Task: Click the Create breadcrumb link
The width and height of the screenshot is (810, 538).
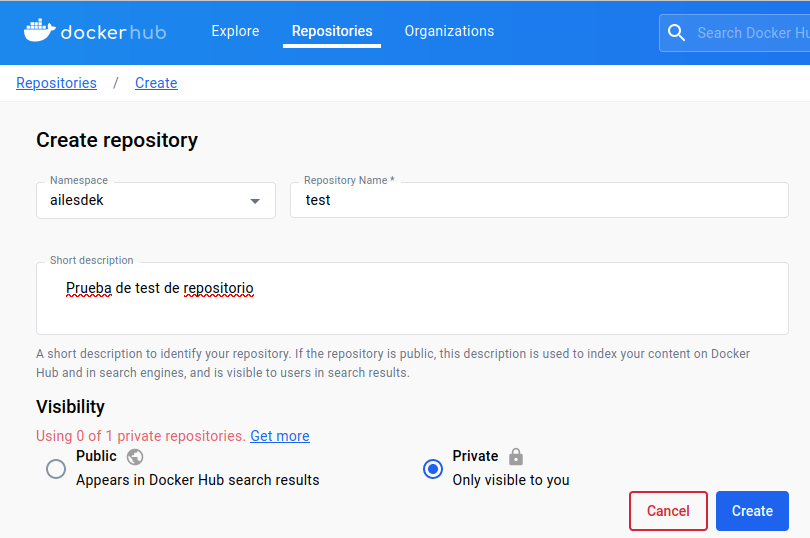Action: click(x=156, y=83)
